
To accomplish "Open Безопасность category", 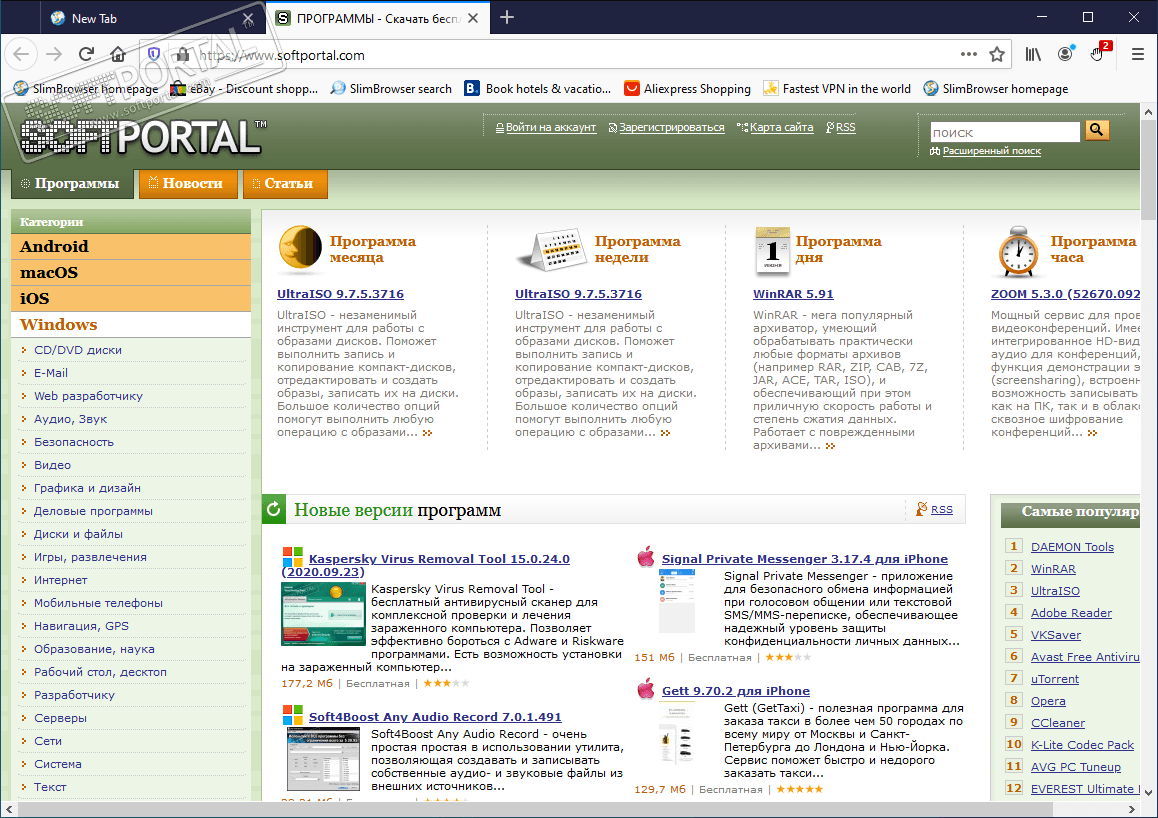I will [x=74, y=441].
